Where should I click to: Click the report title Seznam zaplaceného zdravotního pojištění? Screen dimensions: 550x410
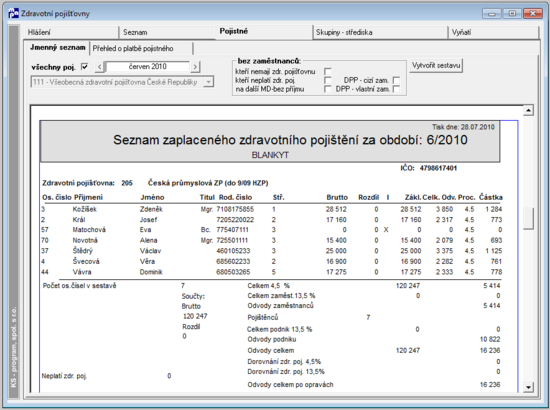coord(290,140)
